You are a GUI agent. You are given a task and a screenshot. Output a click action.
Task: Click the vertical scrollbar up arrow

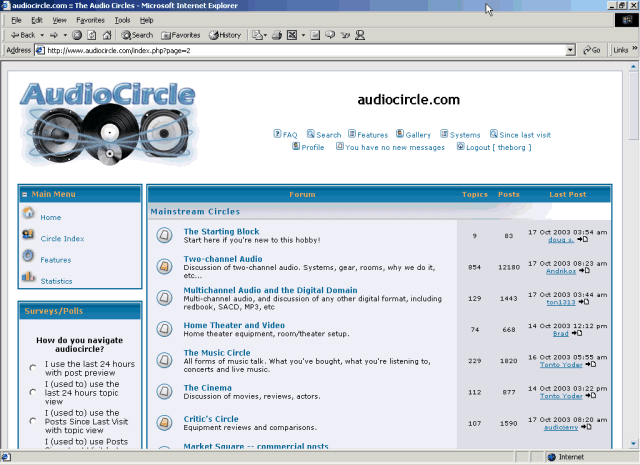633,66
